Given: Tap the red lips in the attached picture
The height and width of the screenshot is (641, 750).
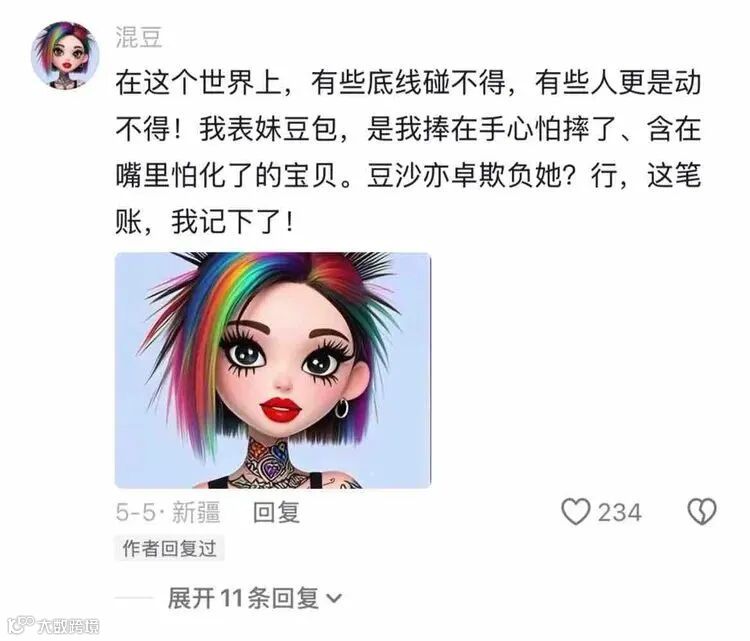Looking at the screenshot, I should tap(280, 409).
